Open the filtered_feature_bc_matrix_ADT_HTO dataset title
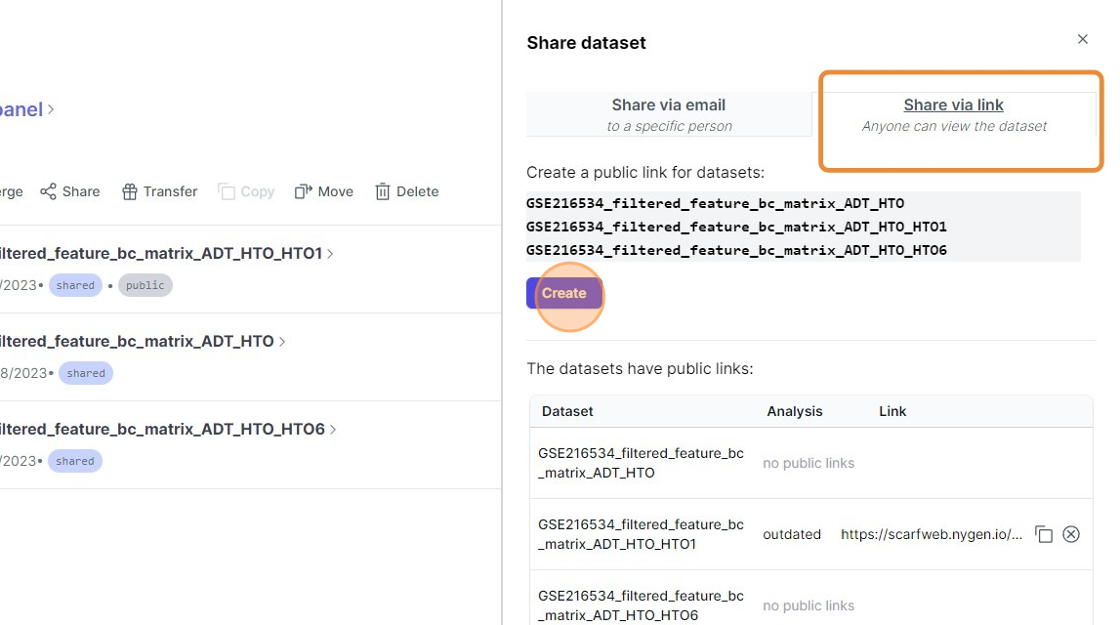This screenshot has height=625, width=1120. point(135,341)
